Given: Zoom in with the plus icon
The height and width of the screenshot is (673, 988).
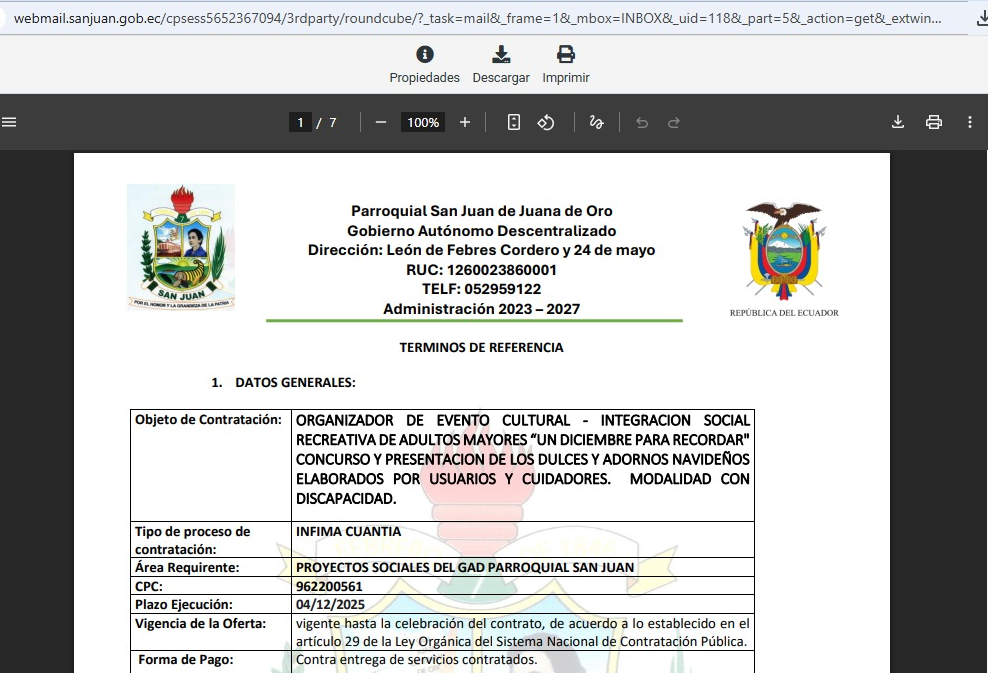Looking at the screenshot, I should click(465, 122).
